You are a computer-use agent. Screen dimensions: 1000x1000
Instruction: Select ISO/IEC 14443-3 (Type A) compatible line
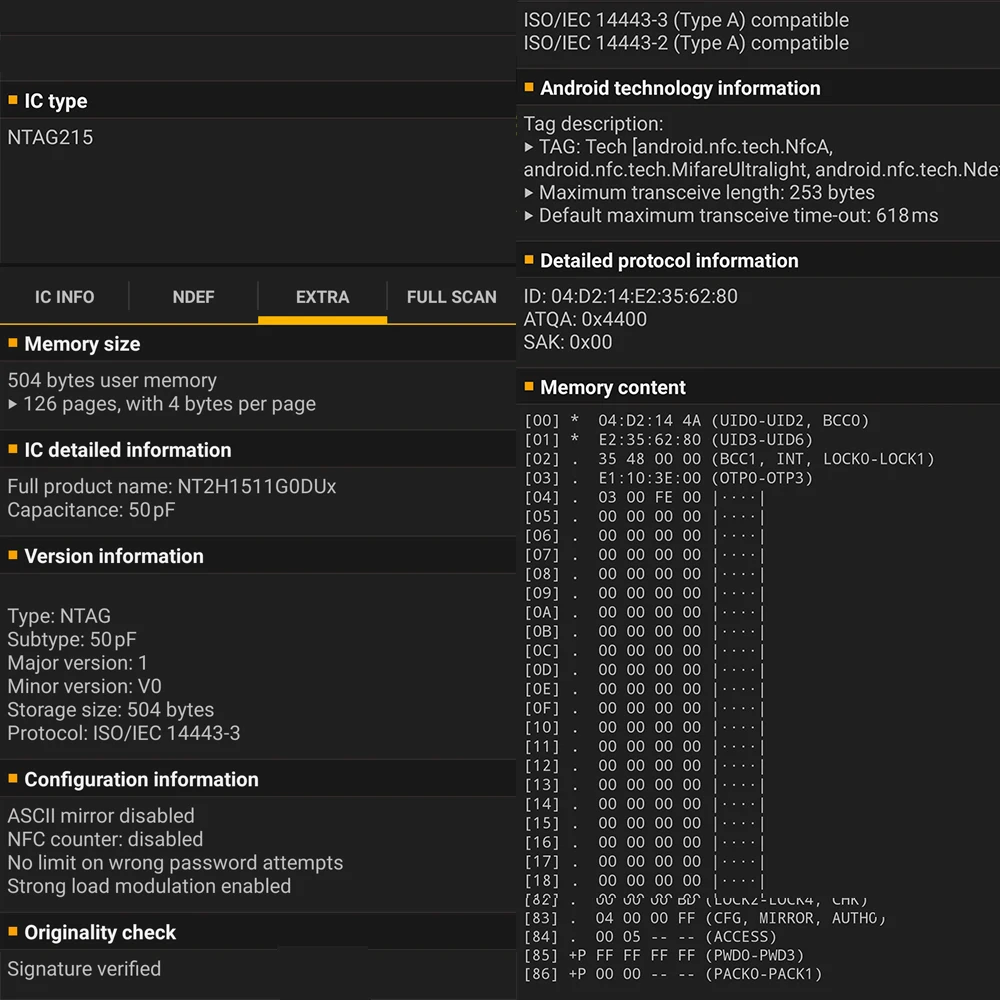click(686, 20)
